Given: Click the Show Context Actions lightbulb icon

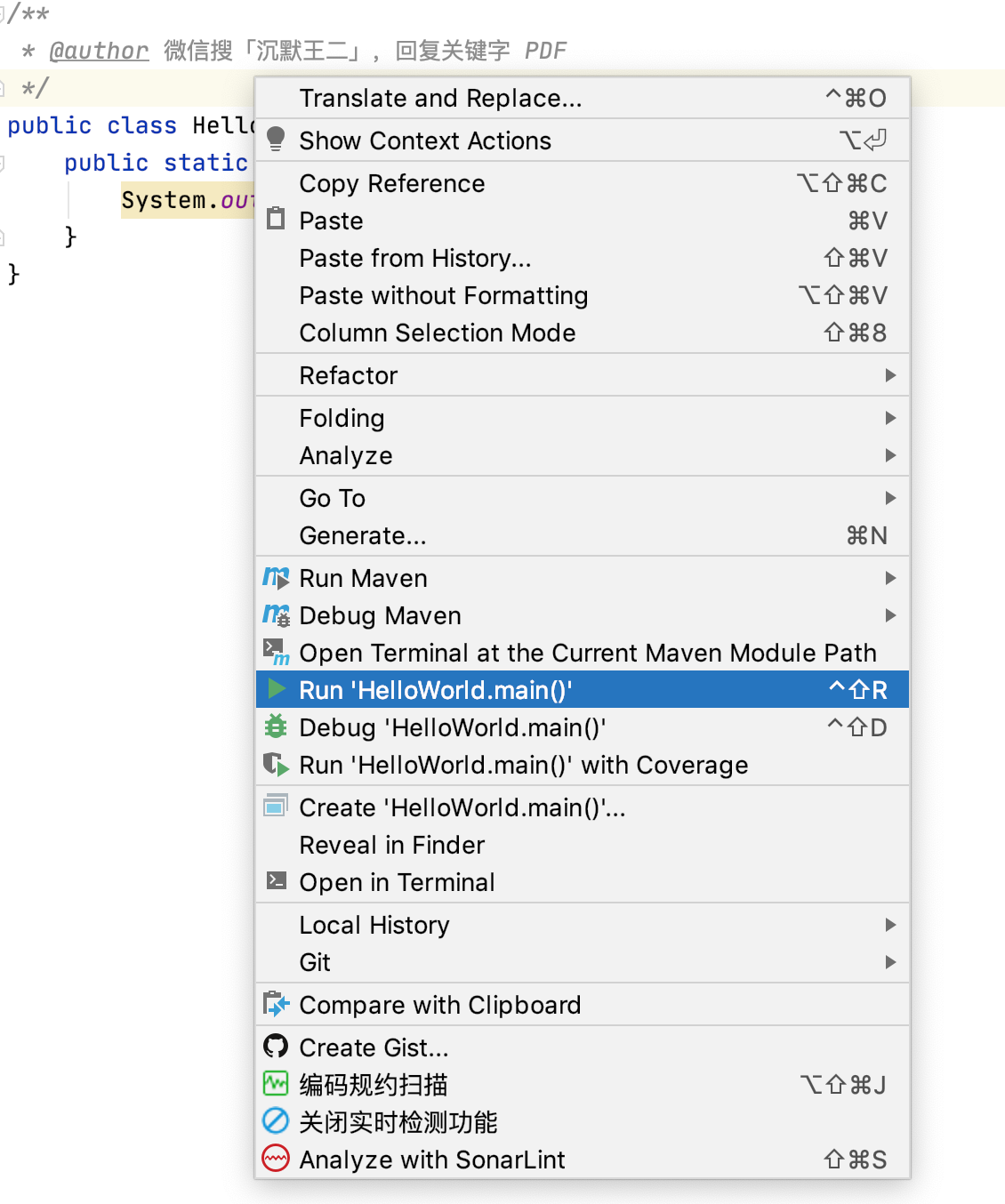Looking at the screenshot, I should pyautogui.click(x=276, y=140).
